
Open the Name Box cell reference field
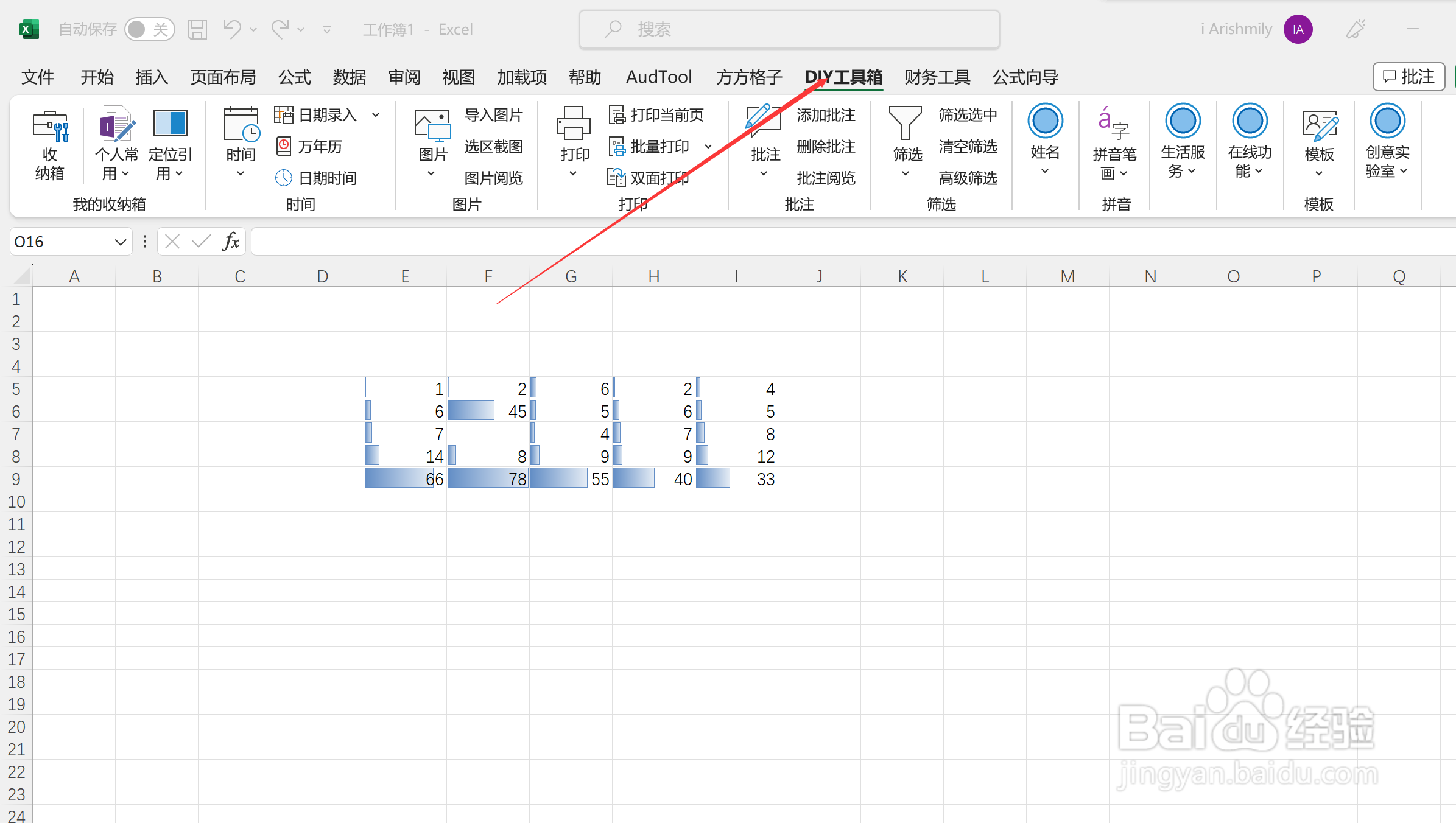coord(64,241)
